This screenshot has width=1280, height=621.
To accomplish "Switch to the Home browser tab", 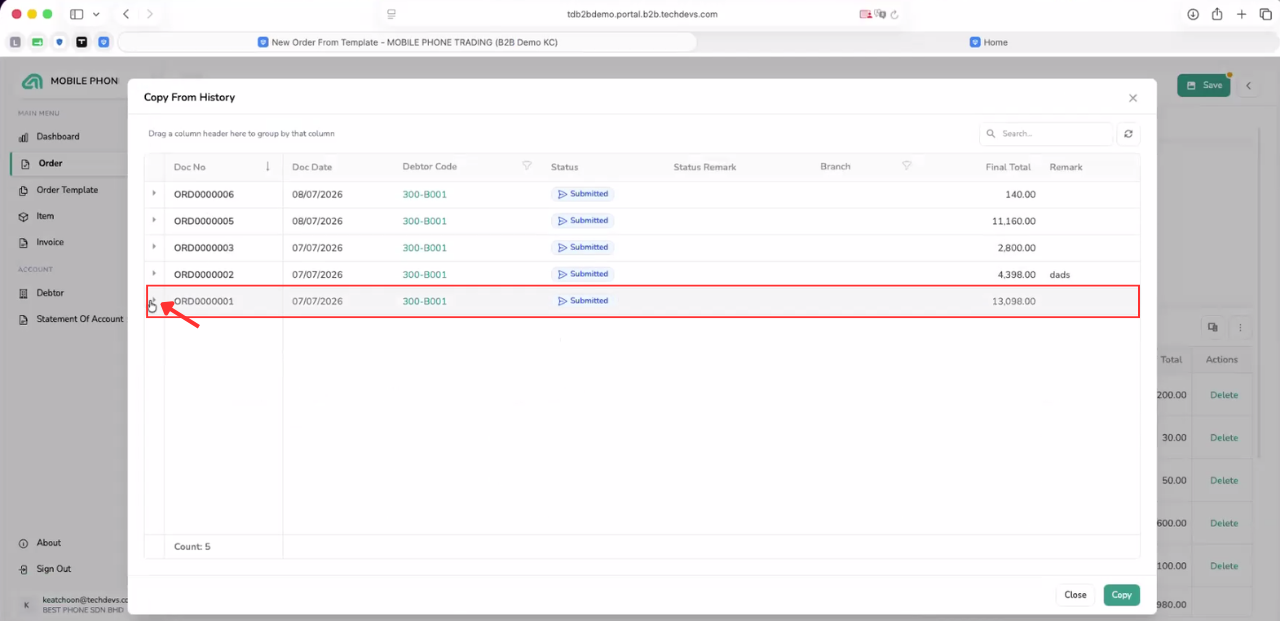I will 988,42.
